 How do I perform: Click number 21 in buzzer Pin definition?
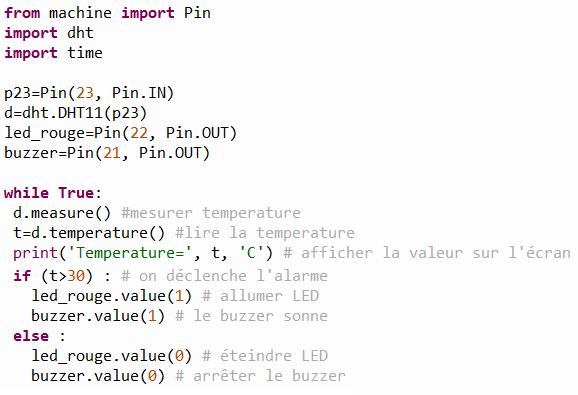(112, 153)
